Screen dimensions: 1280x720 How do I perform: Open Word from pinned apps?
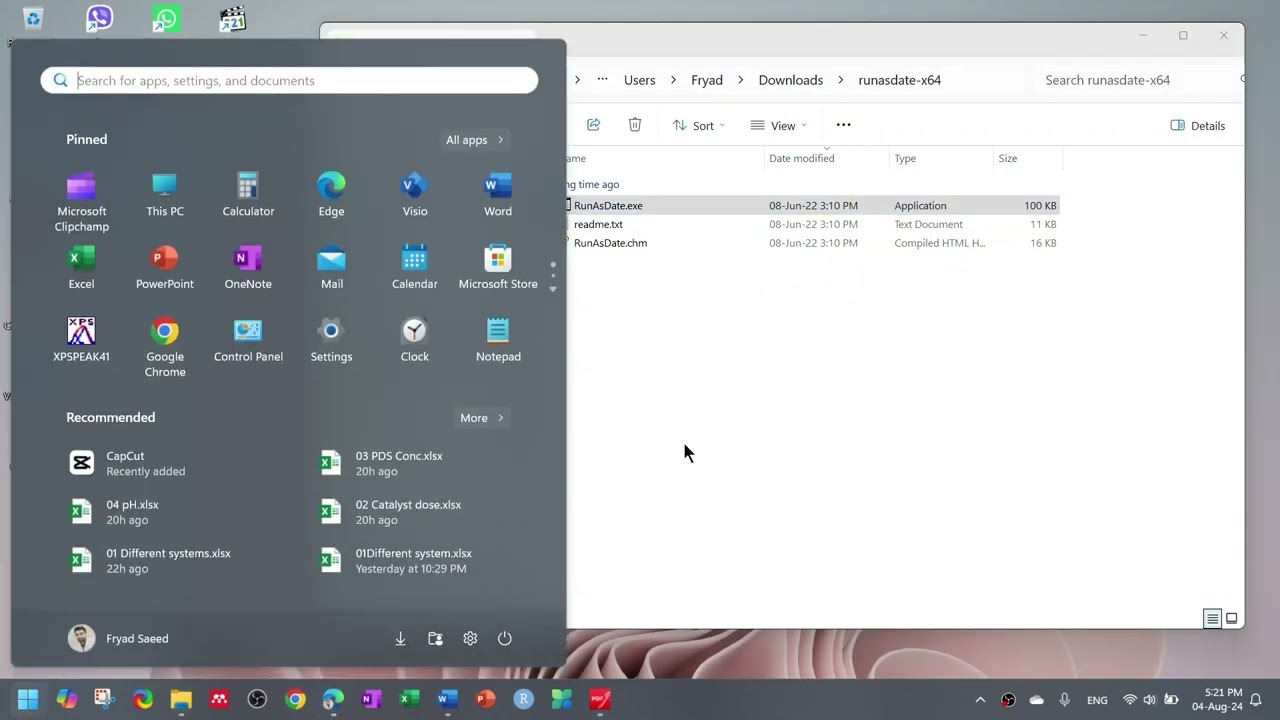pos(498,195)
